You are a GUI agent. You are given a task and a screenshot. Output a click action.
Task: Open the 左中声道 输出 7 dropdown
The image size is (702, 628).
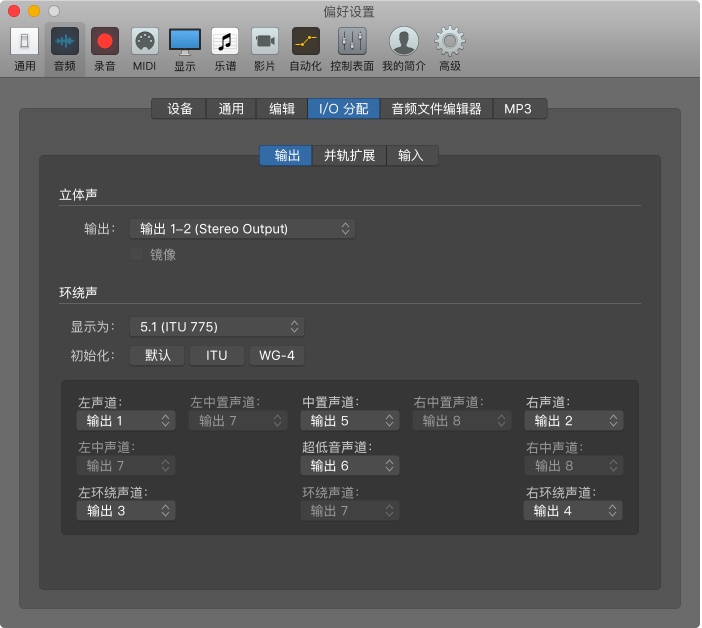tap(126, 466)
